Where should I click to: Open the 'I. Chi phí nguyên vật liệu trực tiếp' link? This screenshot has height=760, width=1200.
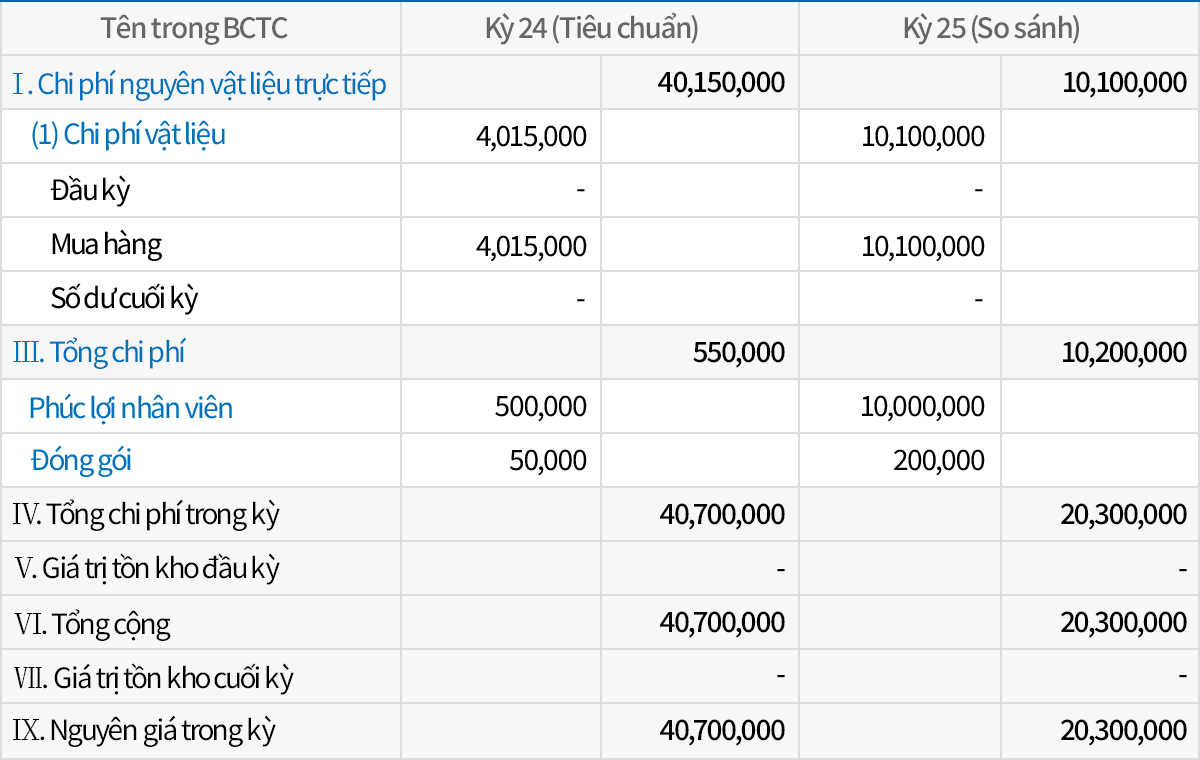[x=199, y=84]
